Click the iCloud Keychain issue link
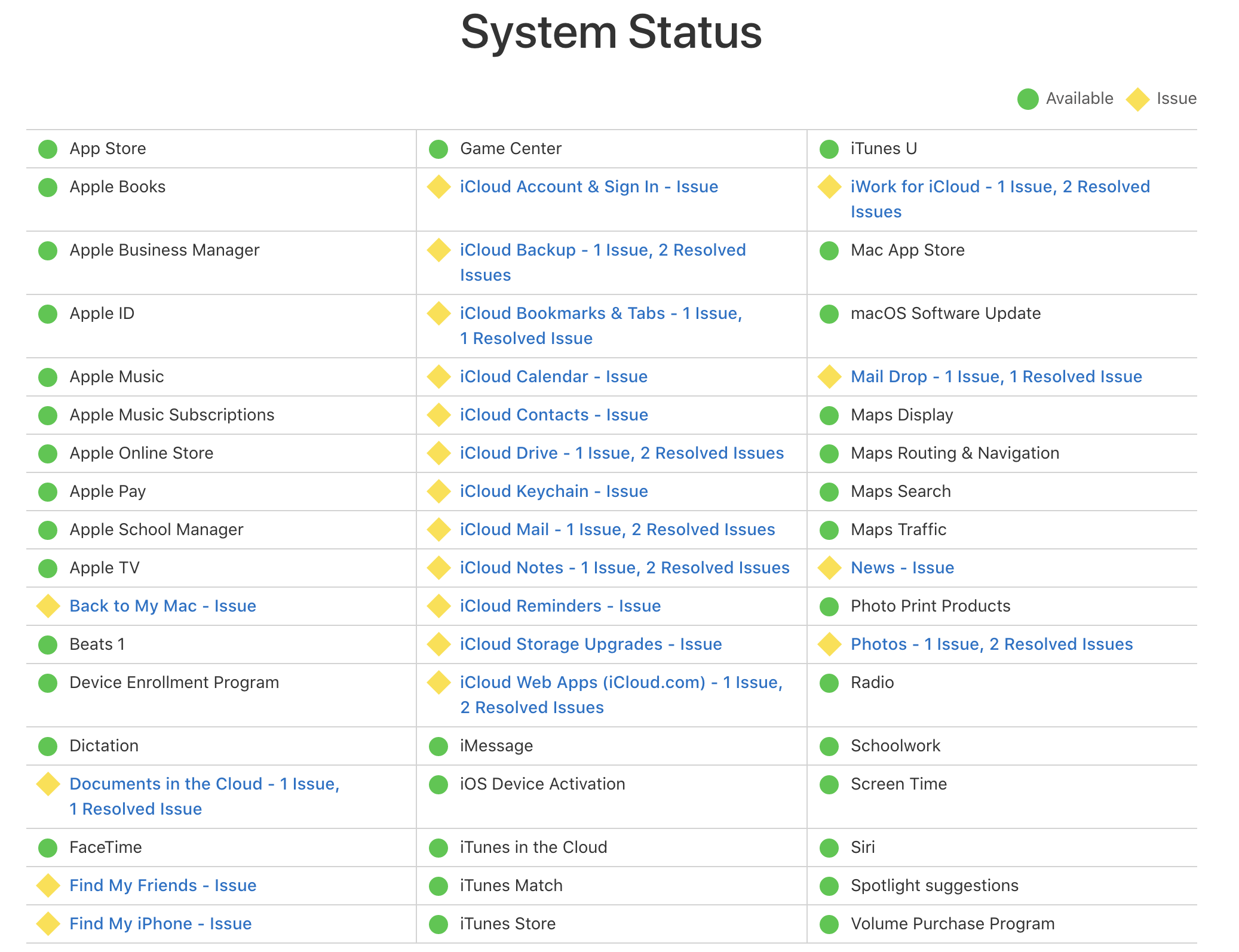Screen dimensions: 1239x952 point(554,492)
